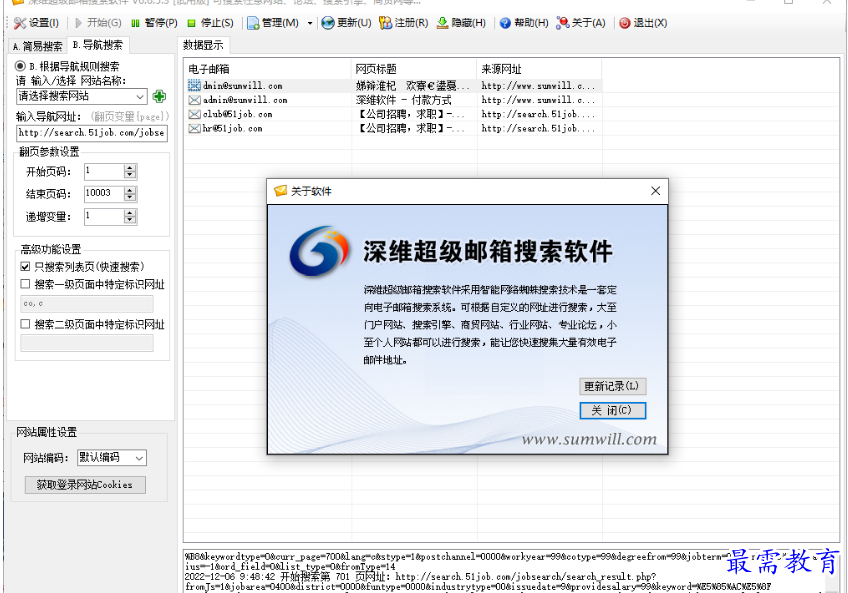Increase 开始页码 with the up arrow
848x593 pixels.
(x=130, y=168)
